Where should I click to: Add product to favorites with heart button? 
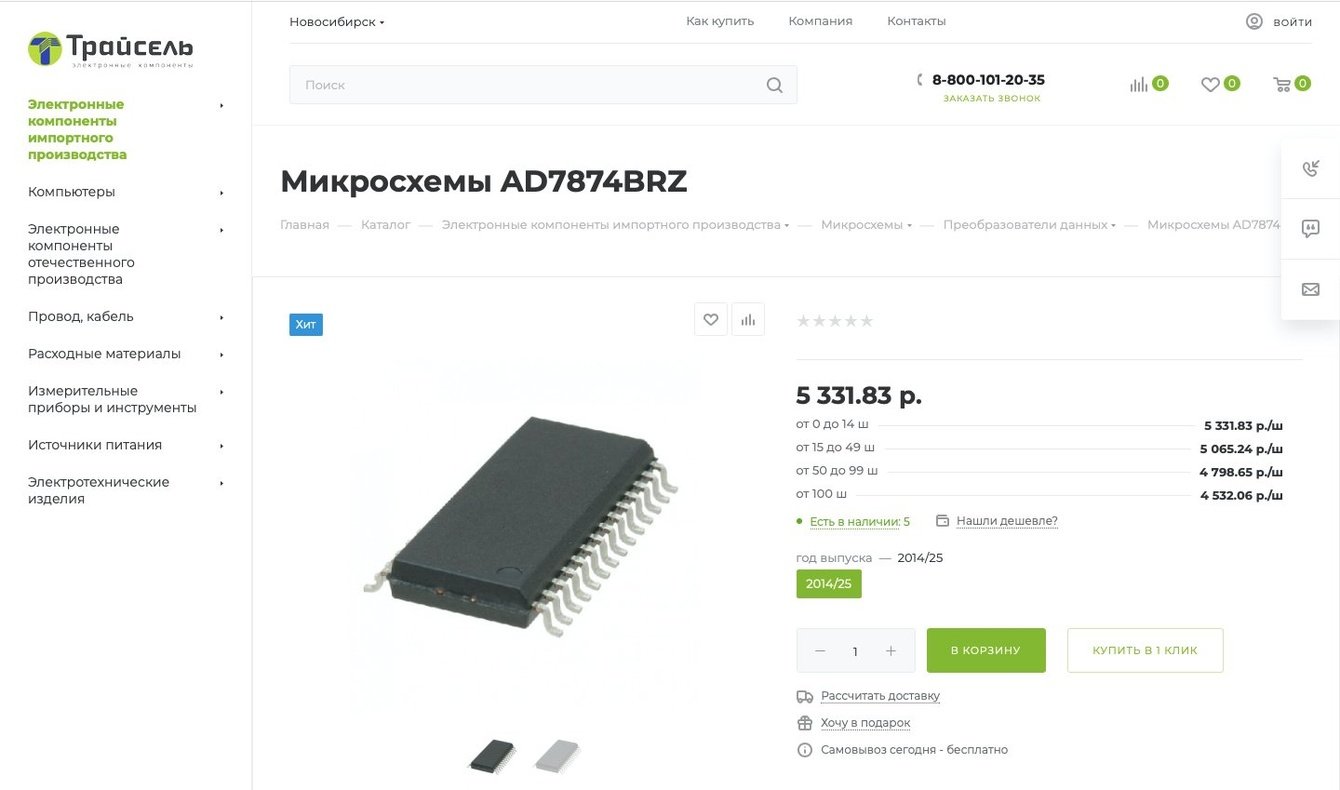coord(711,320)
